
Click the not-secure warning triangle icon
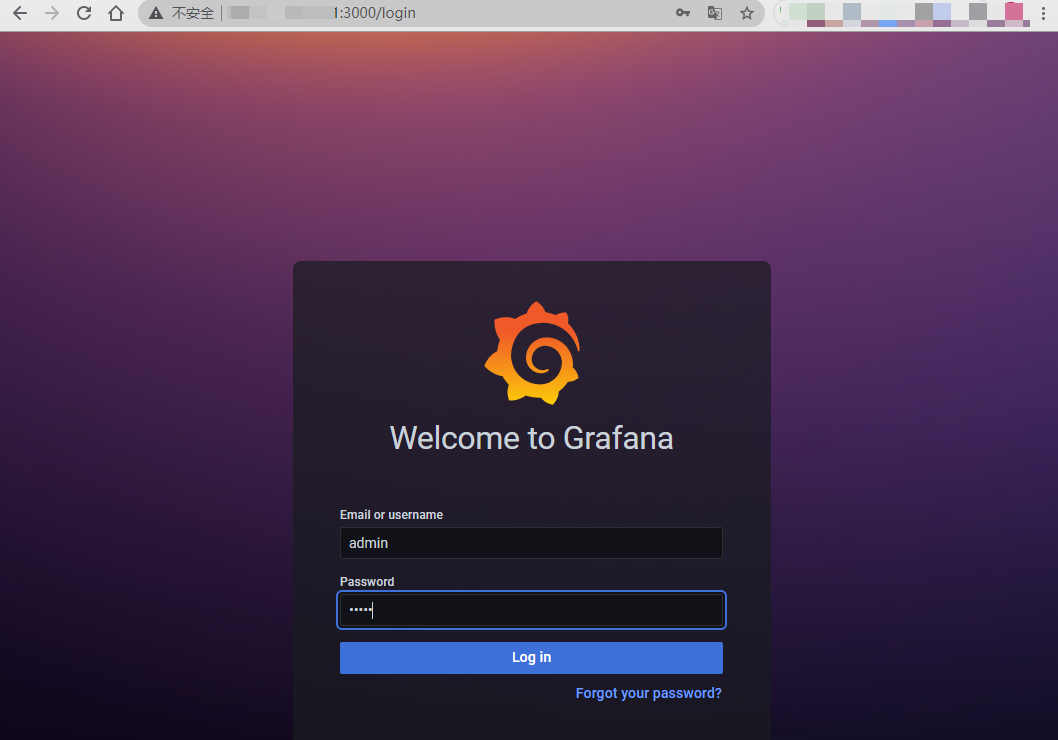(x=156, y=14)
